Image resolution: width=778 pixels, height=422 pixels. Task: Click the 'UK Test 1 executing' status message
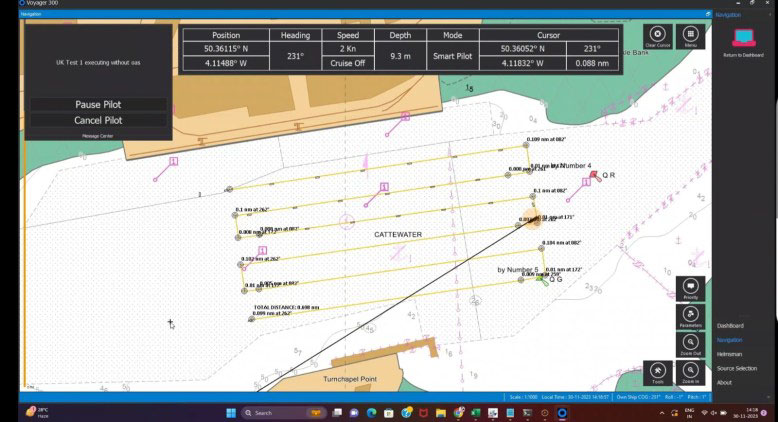click(98, 62)
